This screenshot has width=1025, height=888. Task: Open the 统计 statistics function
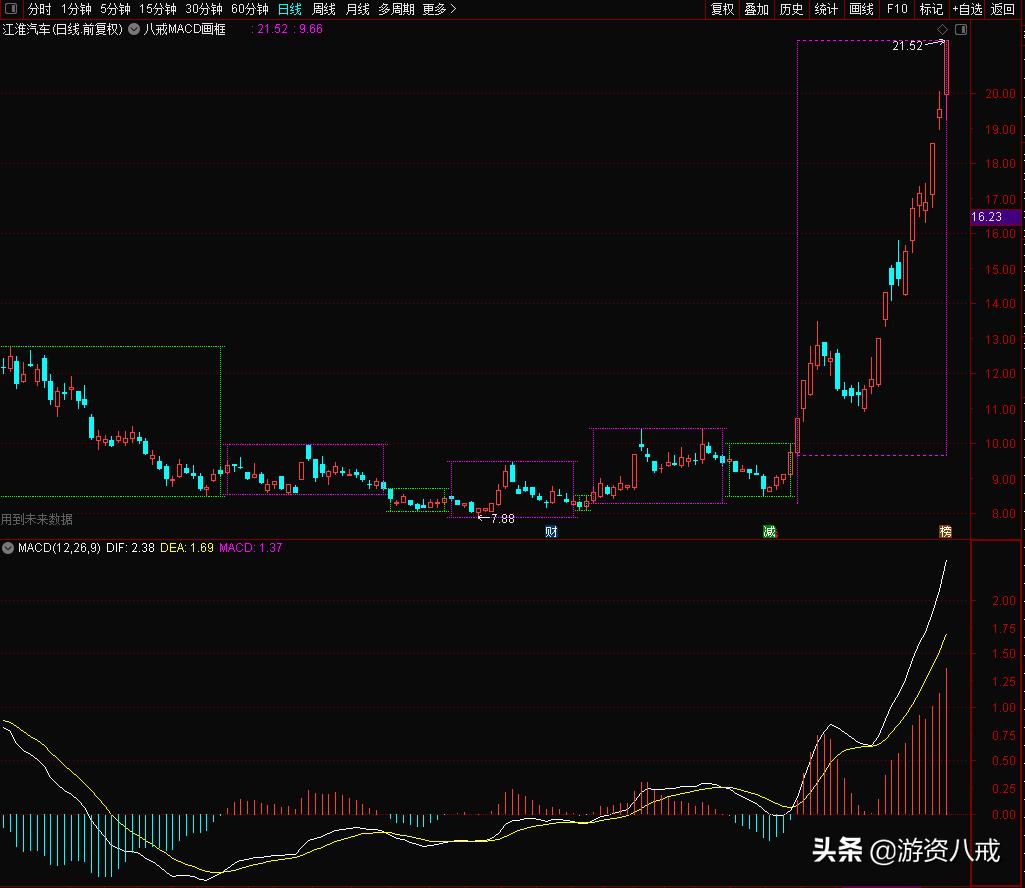coord(825,9)
